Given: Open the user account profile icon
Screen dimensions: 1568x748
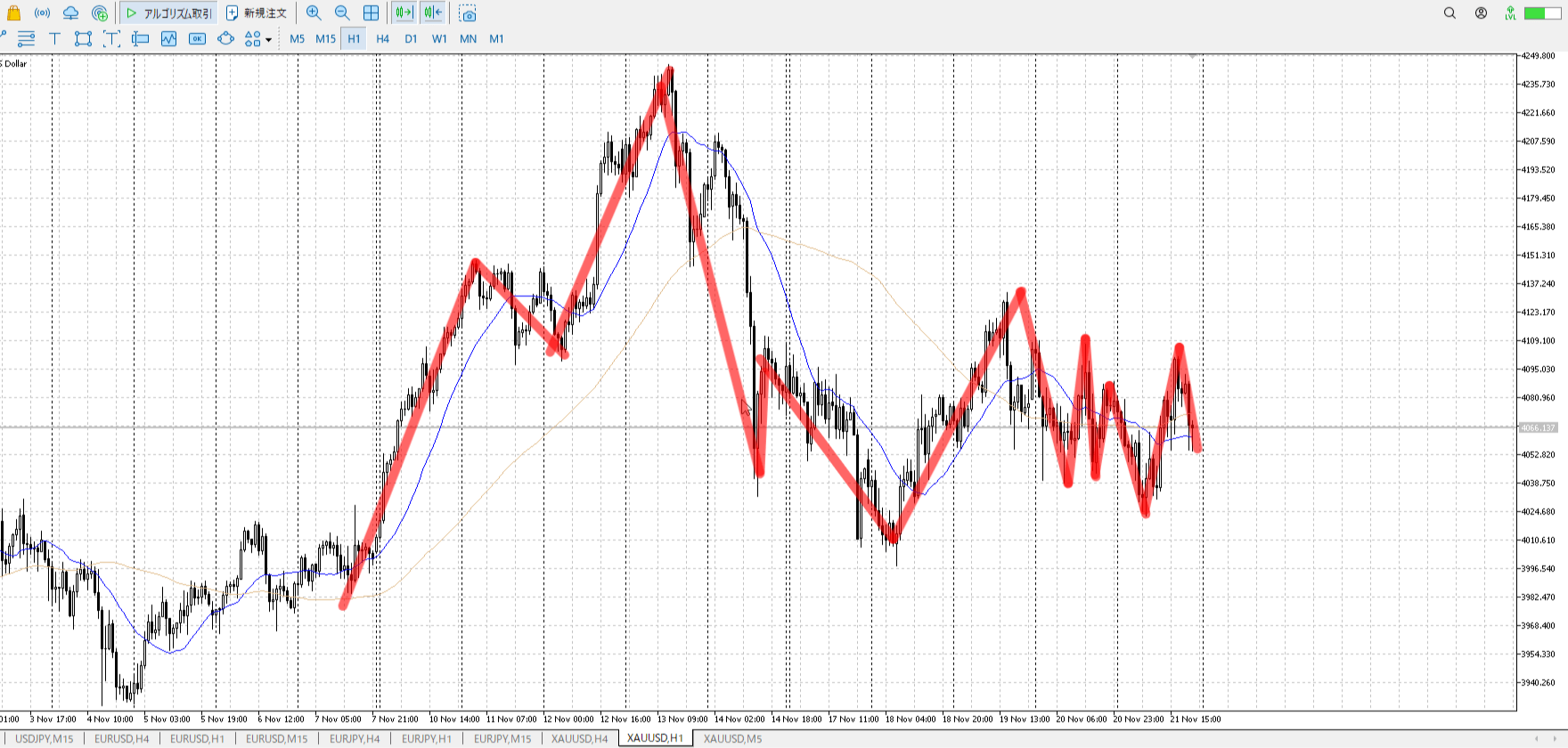Looking at the screenshot, I should pyautogui.click(x=1481, y=13).
